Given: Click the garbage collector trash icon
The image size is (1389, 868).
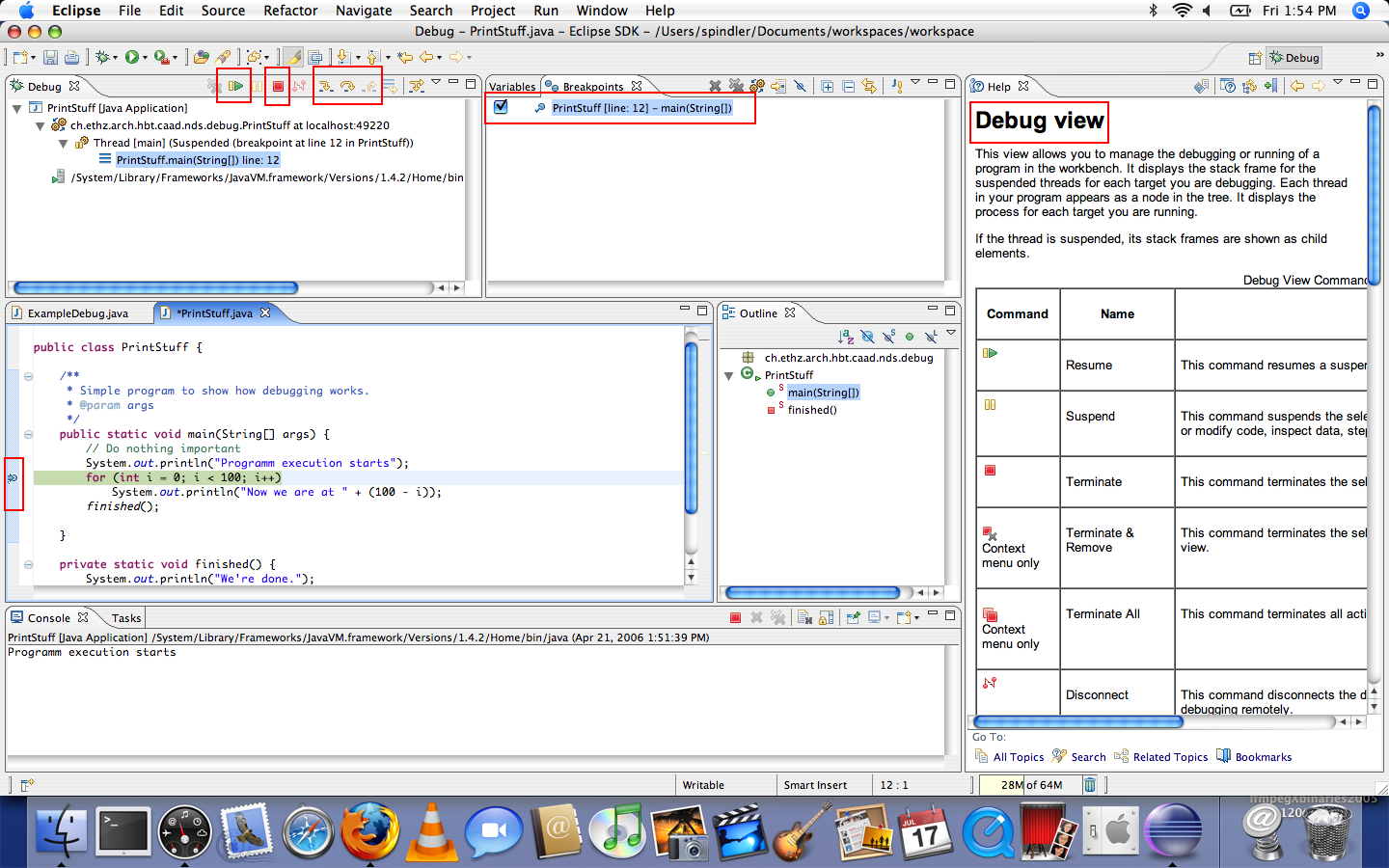Looking at the screenshot, I should coord(1089,785).
